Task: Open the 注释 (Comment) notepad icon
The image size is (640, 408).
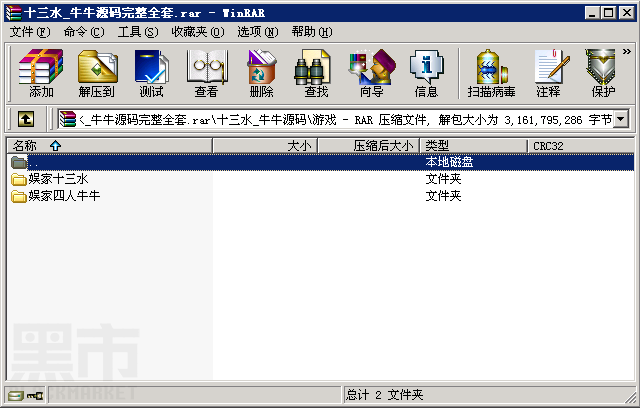Action: click(549, 73)
